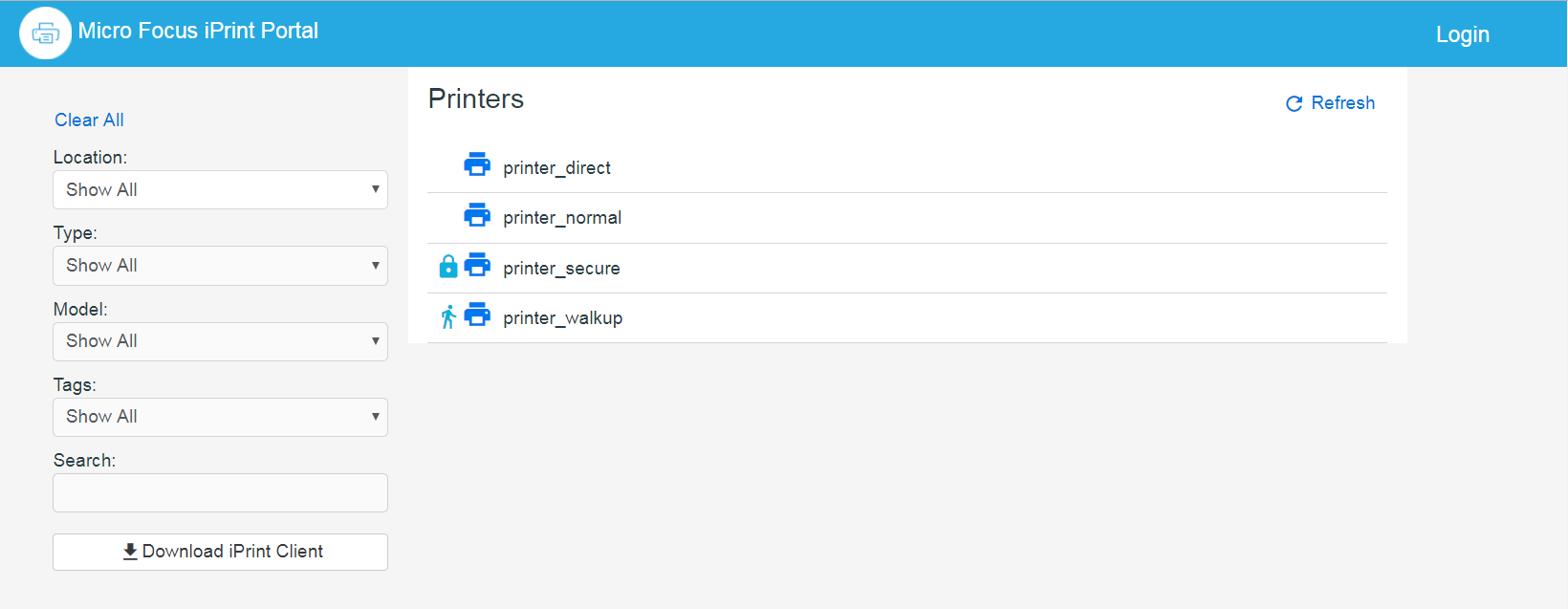Click the printer icon beside printer_direct
Image resolution: width=1568 pixels, height=609 pixels.
coord(477,165)
